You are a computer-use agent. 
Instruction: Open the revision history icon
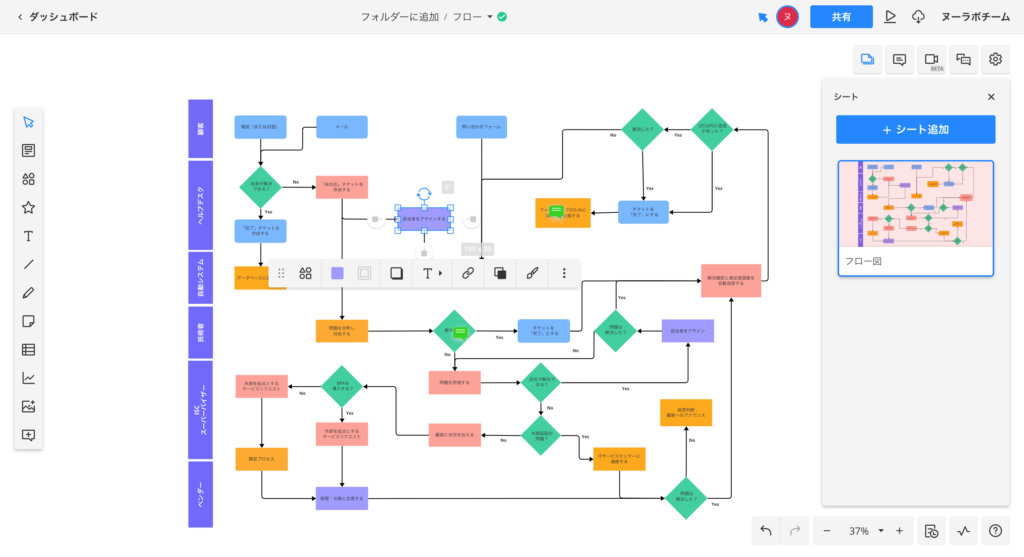pyautogui.click(x=931, y=530)
